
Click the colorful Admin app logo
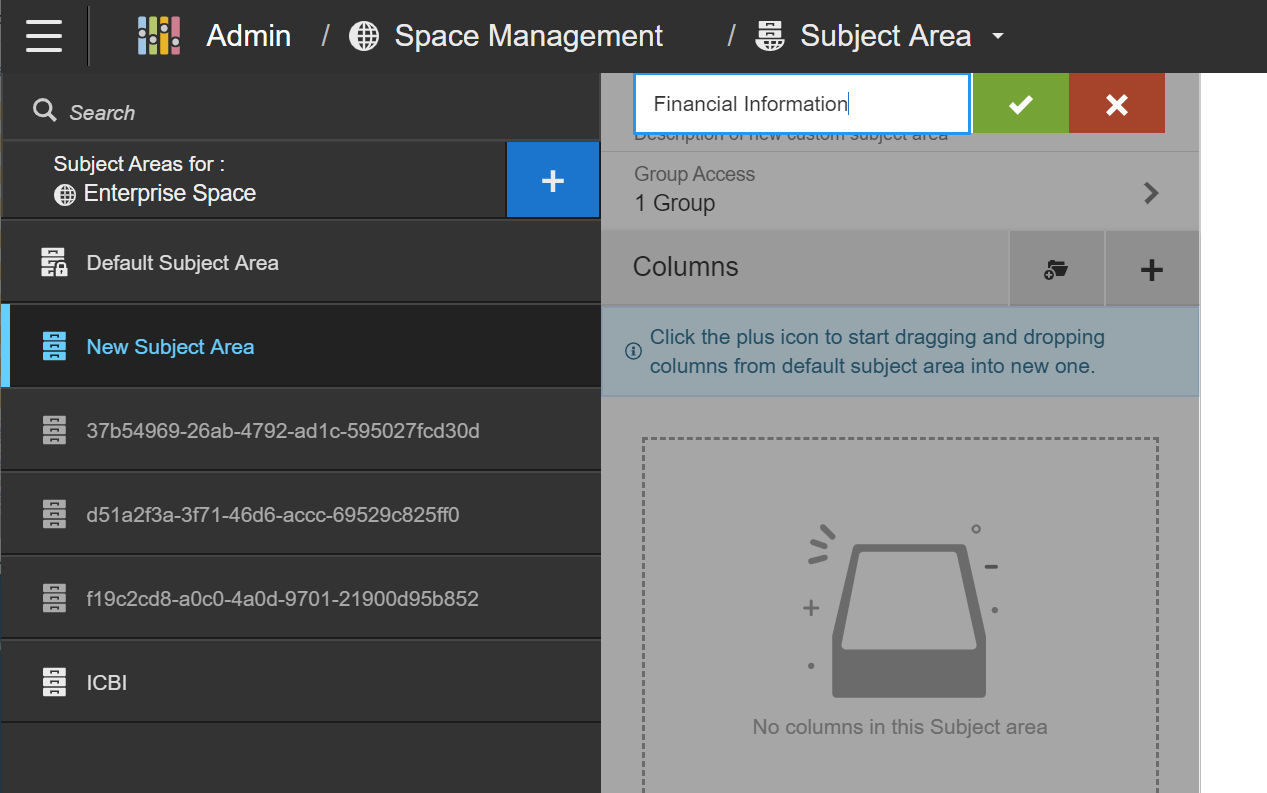(x=158, y=36)
